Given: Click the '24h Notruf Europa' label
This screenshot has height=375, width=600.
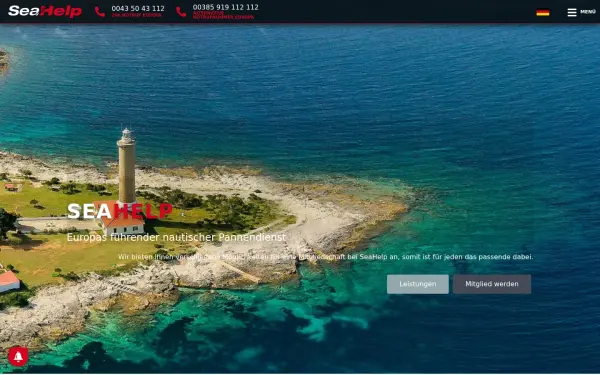Looking at the screenshot, I should (137, 15).
